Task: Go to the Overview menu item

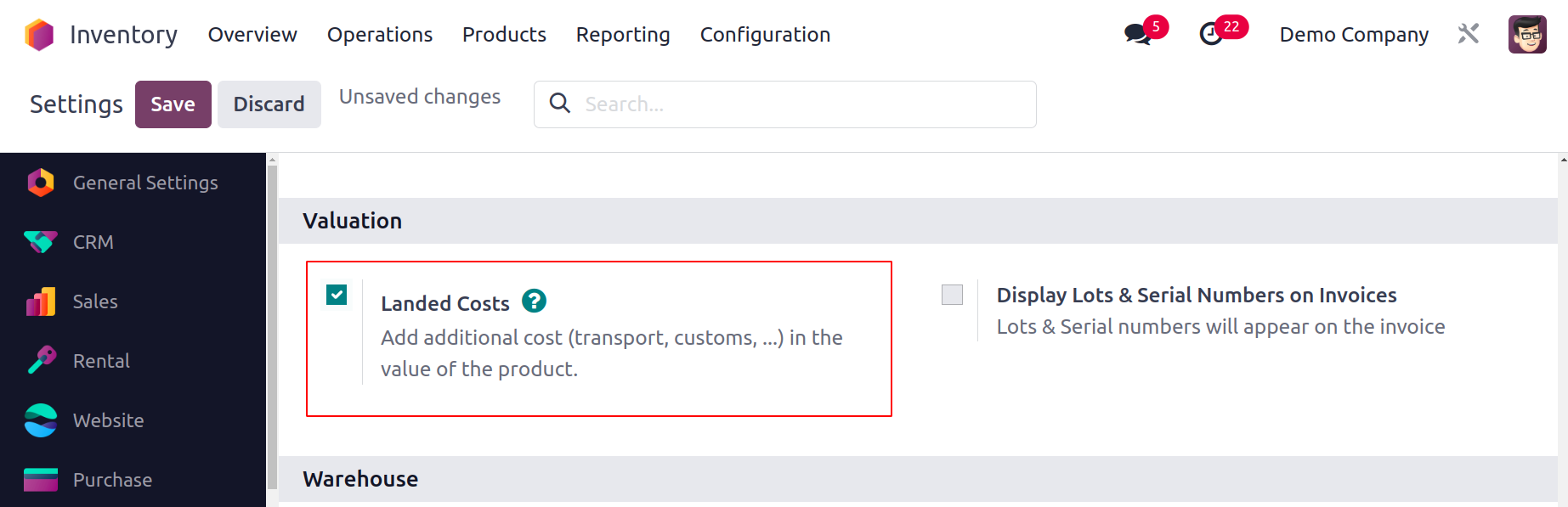Action: tap(252, 35)
